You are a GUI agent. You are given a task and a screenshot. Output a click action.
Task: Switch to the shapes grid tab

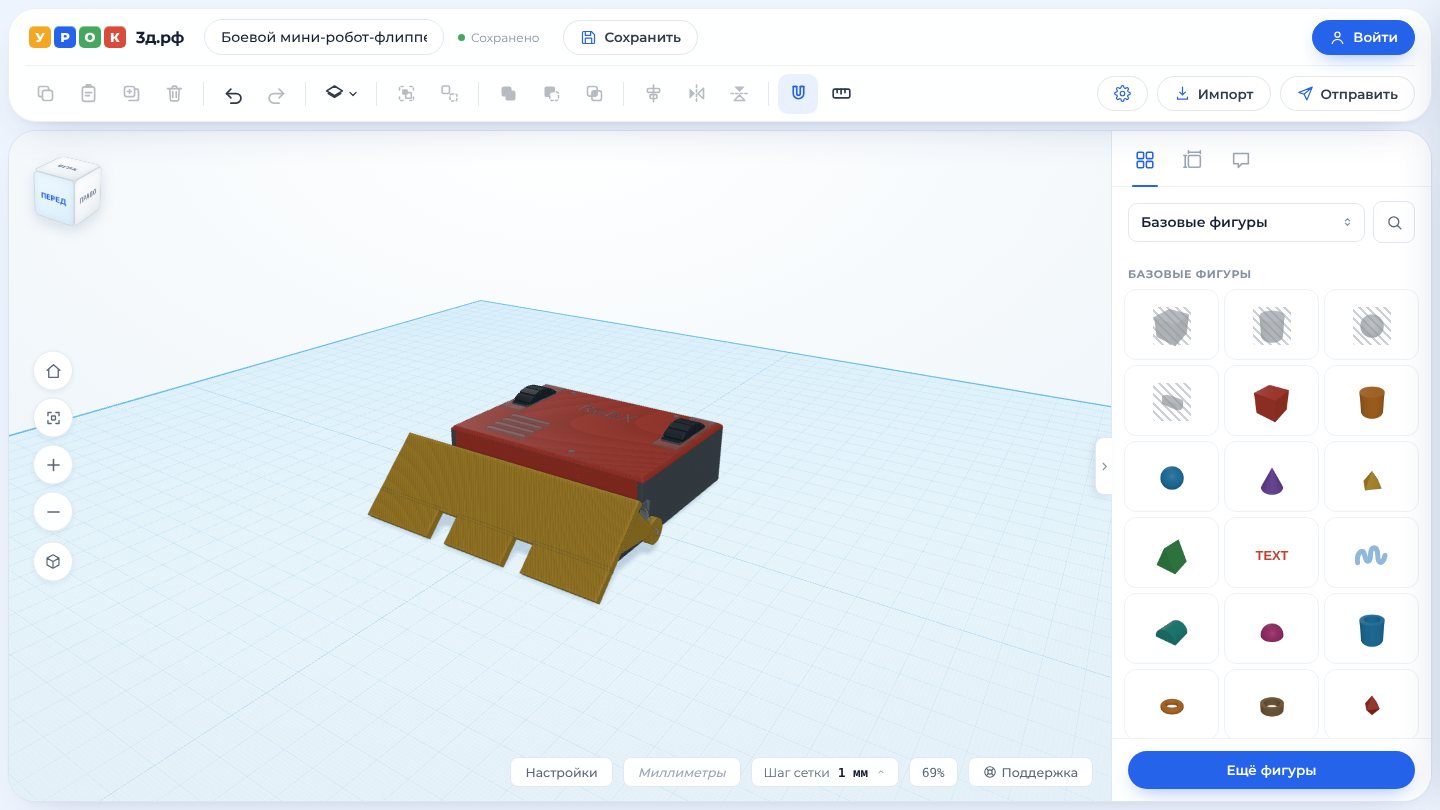(1145, 160)
